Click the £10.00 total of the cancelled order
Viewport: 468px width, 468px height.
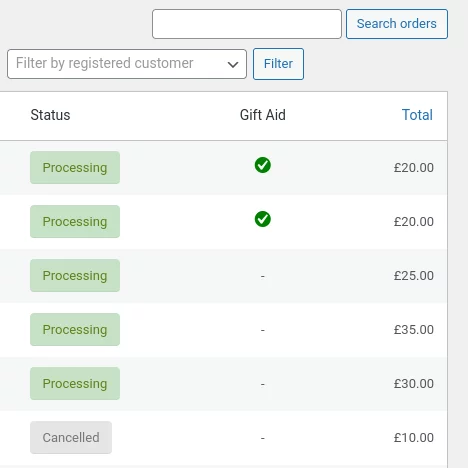414,438
